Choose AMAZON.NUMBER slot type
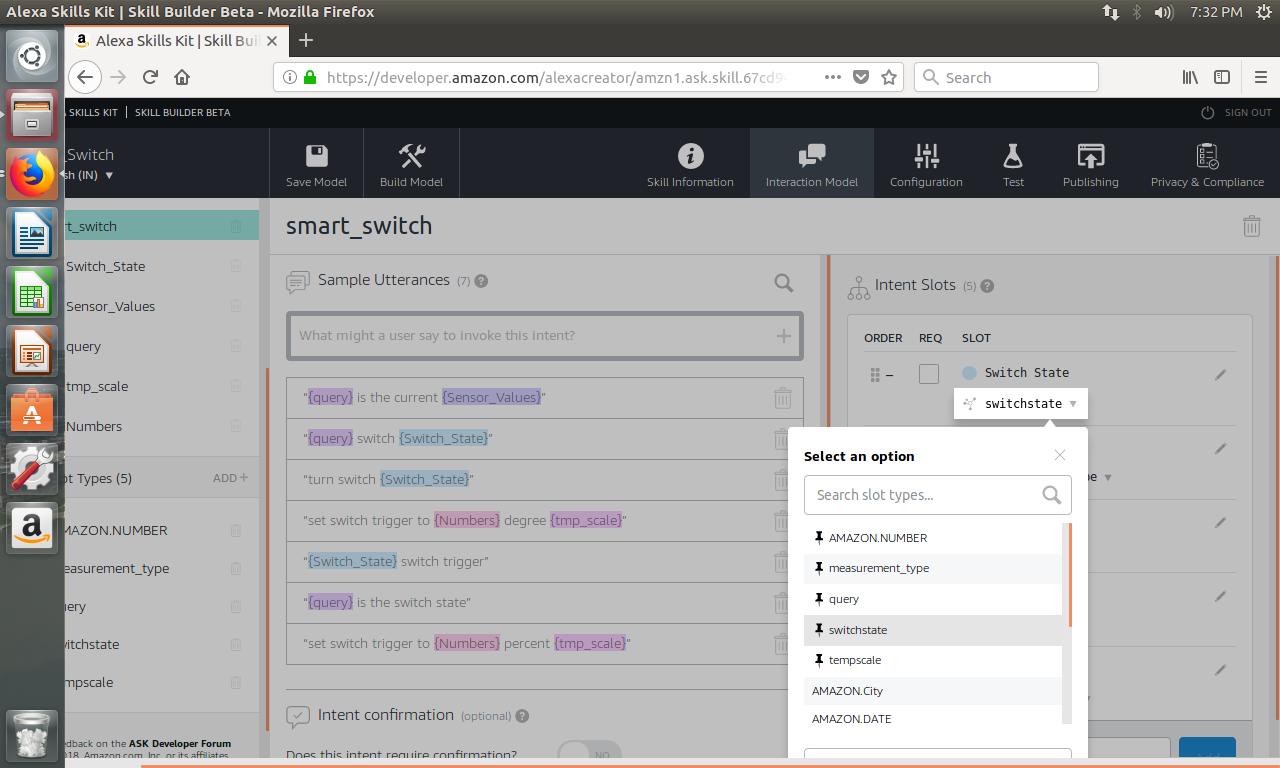Viewport: 1280px width, 768px height. coord(933,538)
